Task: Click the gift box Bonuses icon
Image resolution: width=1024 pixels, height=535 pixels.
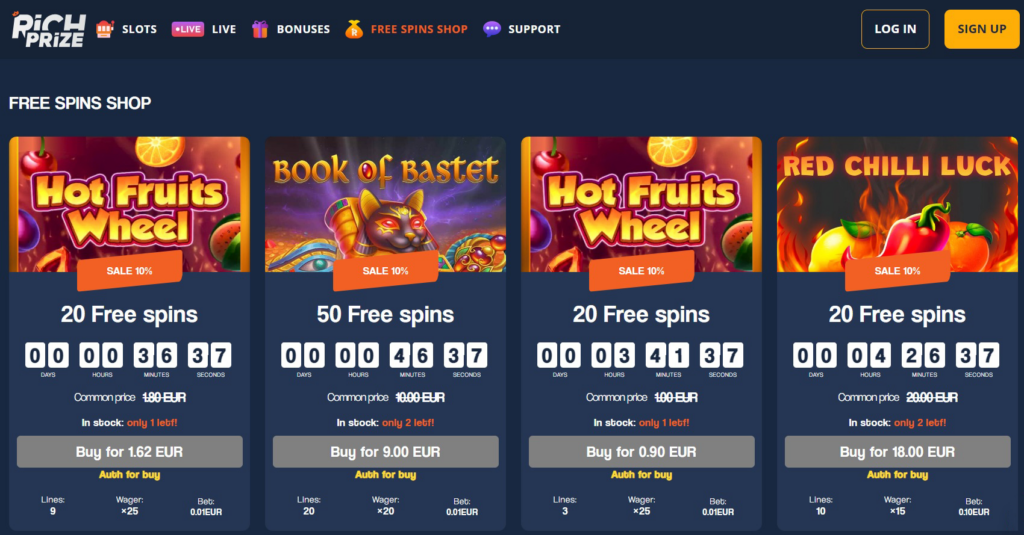Action: point(260,29)
